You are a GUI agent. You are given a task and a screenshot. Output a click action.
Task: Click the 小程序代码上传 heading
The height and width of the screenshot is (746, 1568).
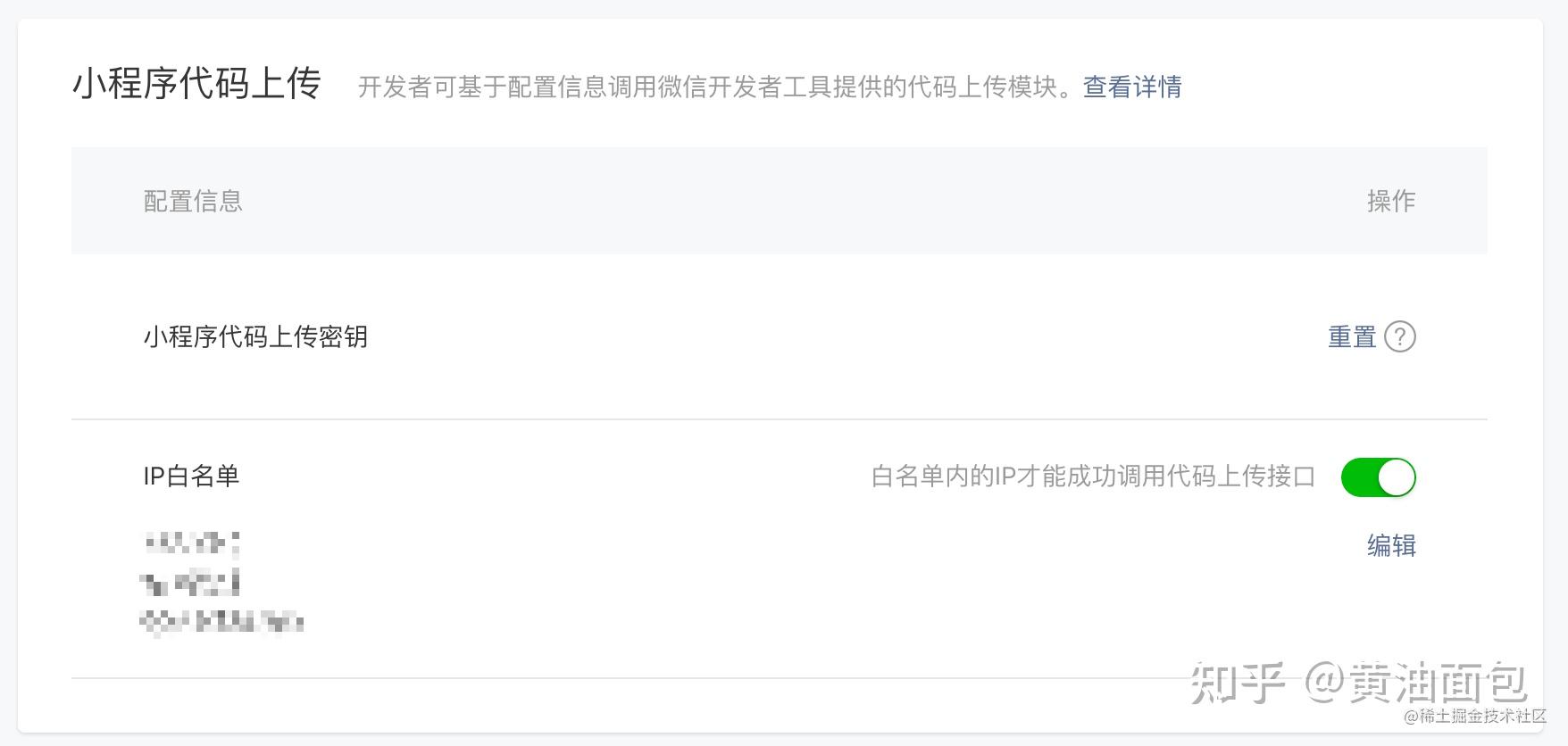[196, 85]
